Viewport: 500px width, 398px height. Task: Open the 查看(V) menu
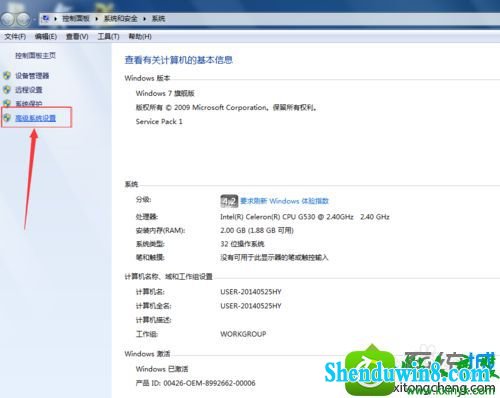(x=77, y=36)
